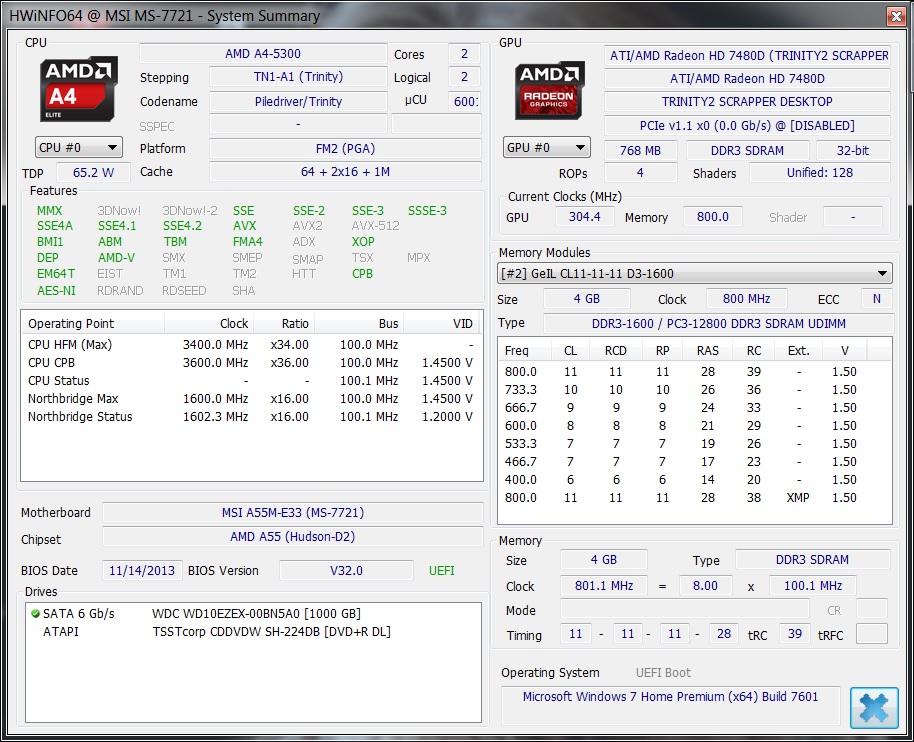Click the ATI/AMD Radeon HD 7480D GPU name
The image size is (914, 742).
(747, 78)
